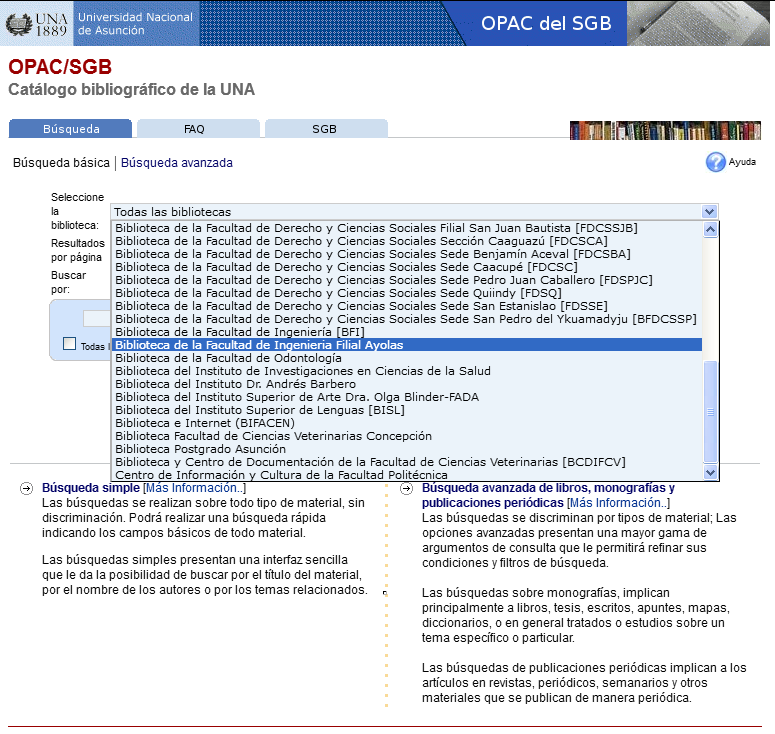This screenshot has height=734, width=775.
Task: Click the bookshelf banner image
Action: [x=665, y=130]
